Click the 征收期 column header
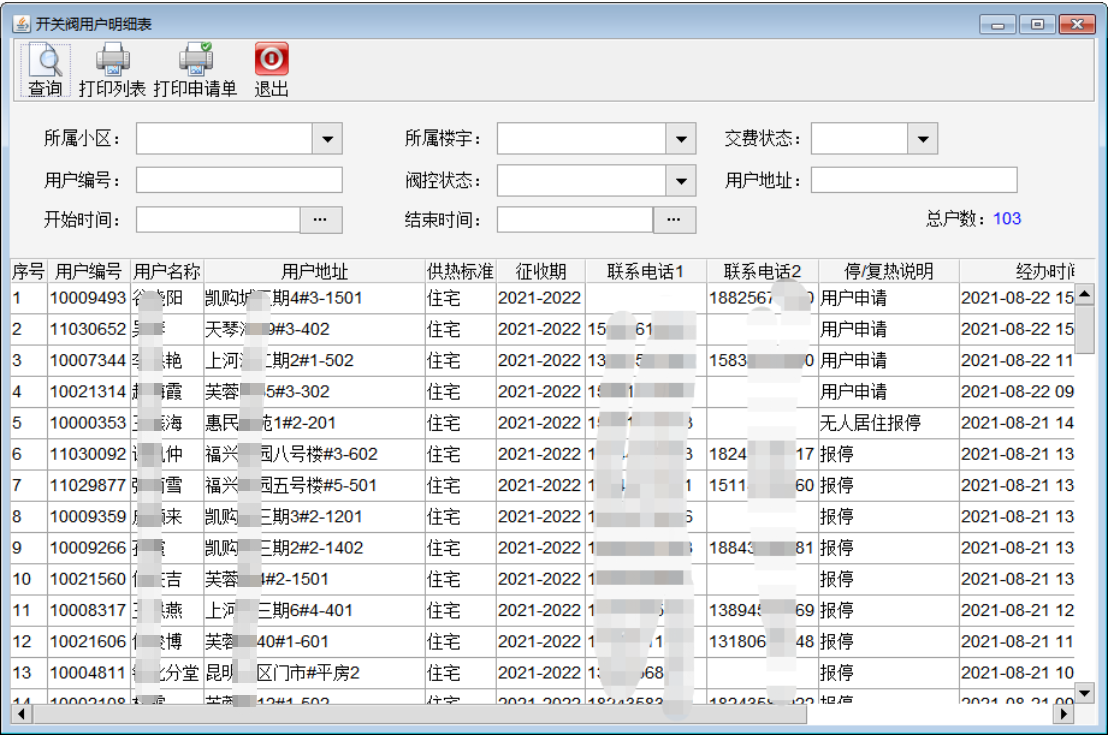 [540, 271]
